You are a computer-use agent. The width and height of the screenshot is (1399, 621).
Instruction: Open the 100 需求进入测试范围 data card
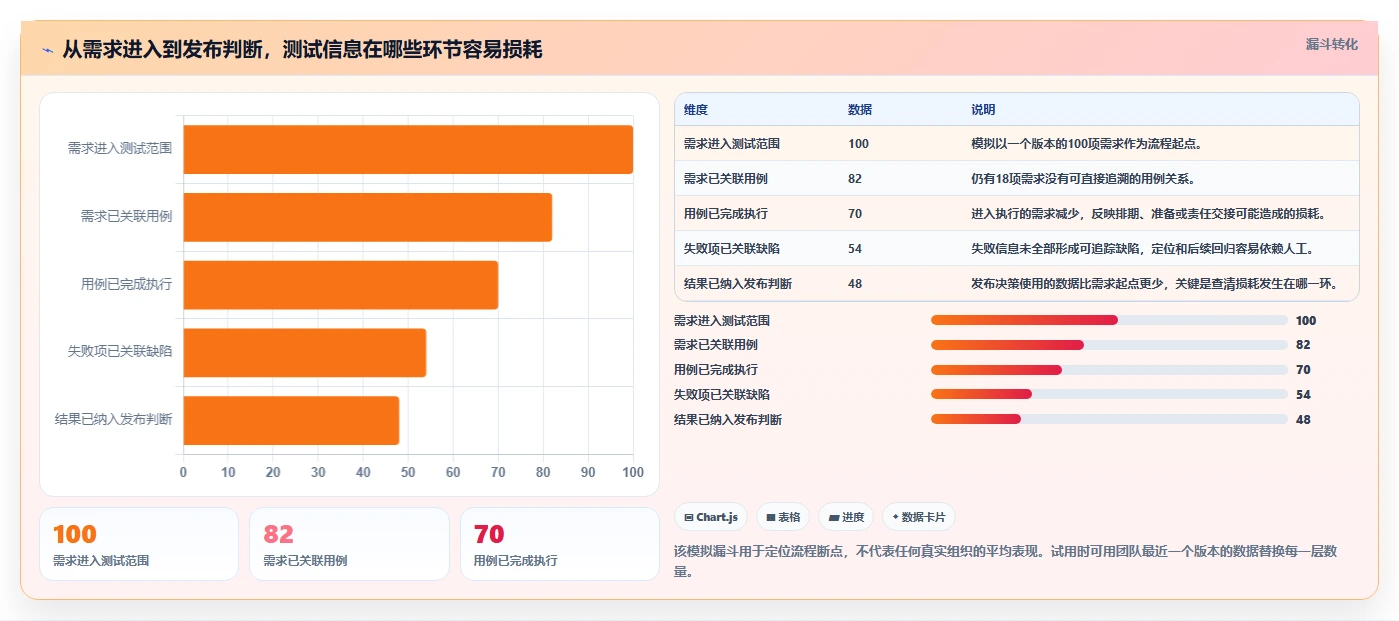[x=139, y=544]
